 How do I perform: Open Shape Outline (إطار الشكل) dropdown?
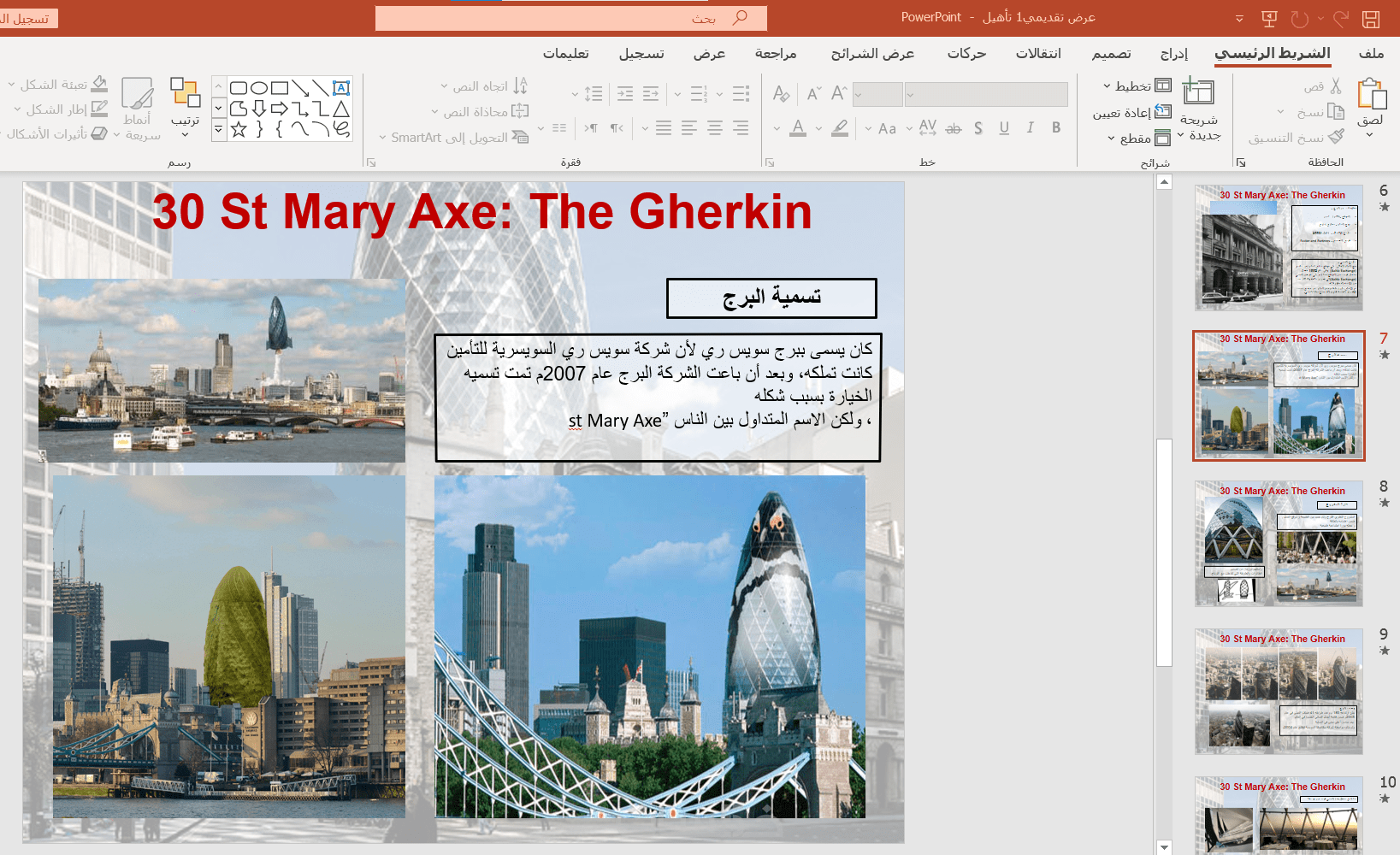(x=61, y=109)
